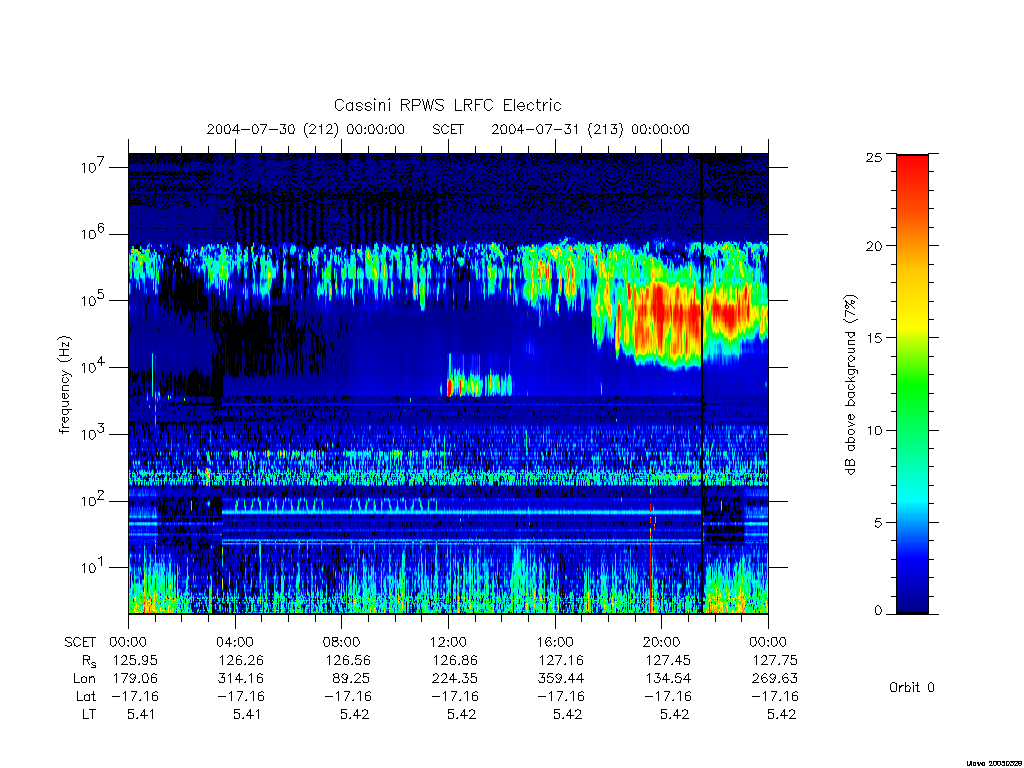Select the longitude value 359.44
This screenshot has width=1024, height=768.
(x=562, y=679)
